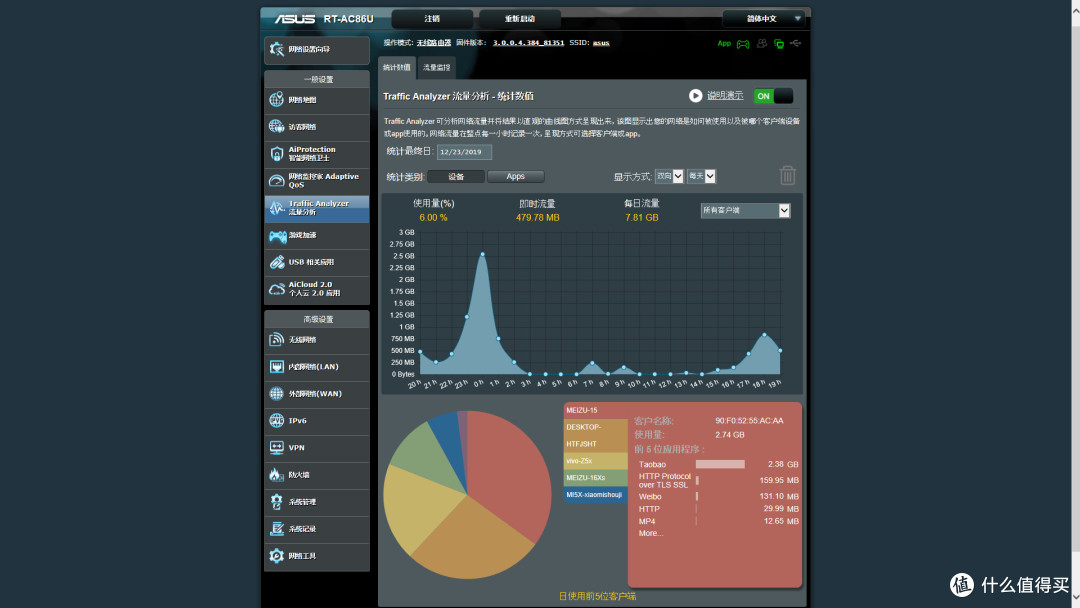Open the 双向 direction dropdown
Image resolution: width=1080 pixels, height=608 pixels.
(669, 176)
